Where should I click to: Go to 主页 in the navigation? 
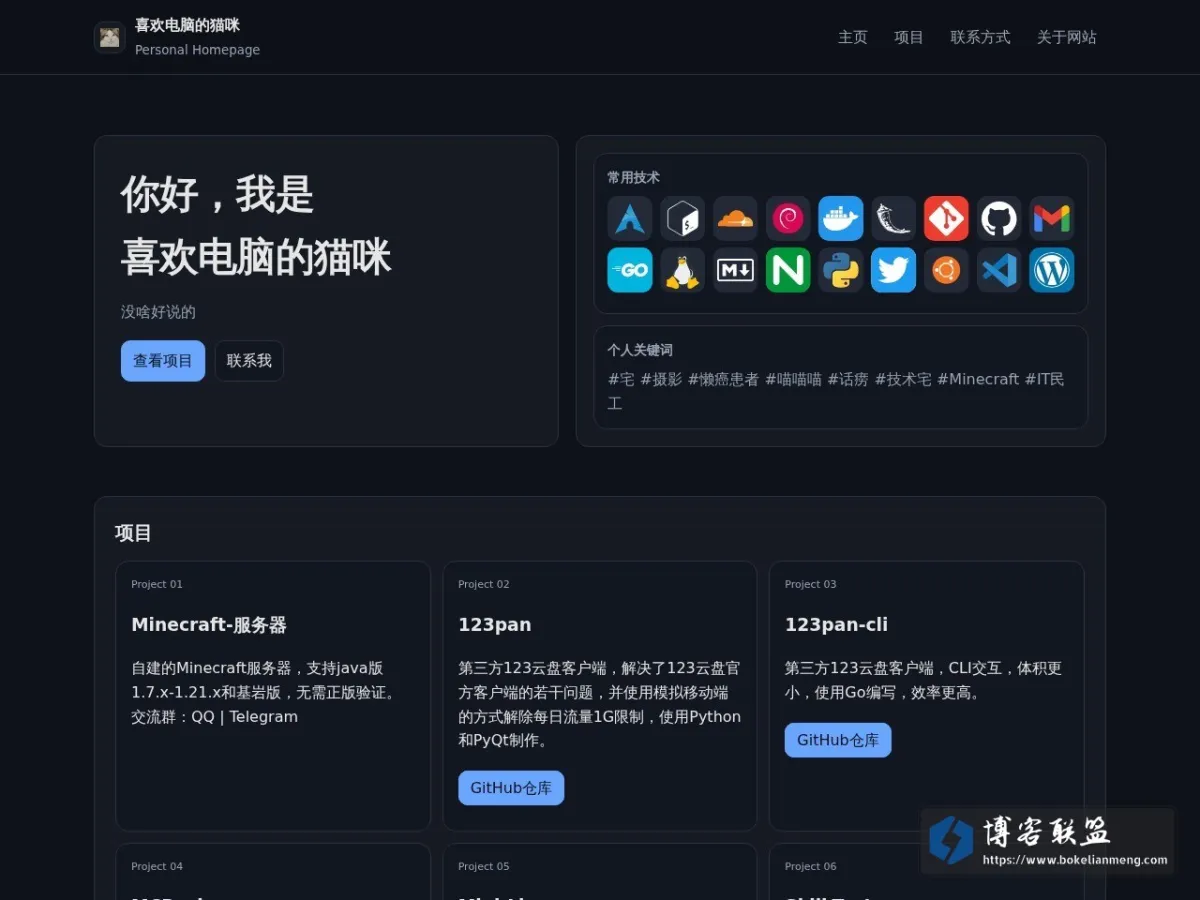(x=853, y=37)
